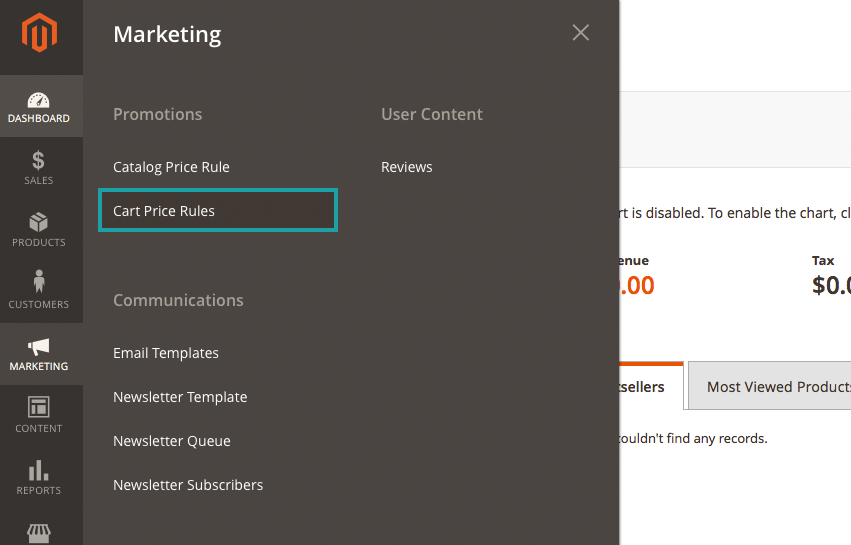Click the Magento logo icon
The image size is (851, 545).
coord(40,34)
